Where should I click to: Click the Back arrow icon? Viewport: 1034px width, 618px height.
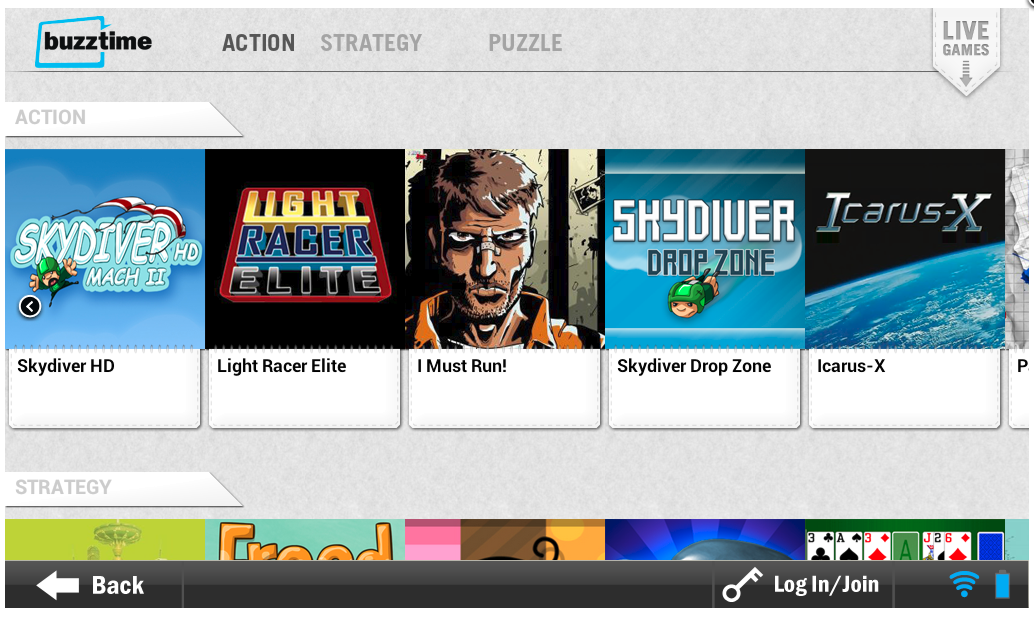coord(58,585)
